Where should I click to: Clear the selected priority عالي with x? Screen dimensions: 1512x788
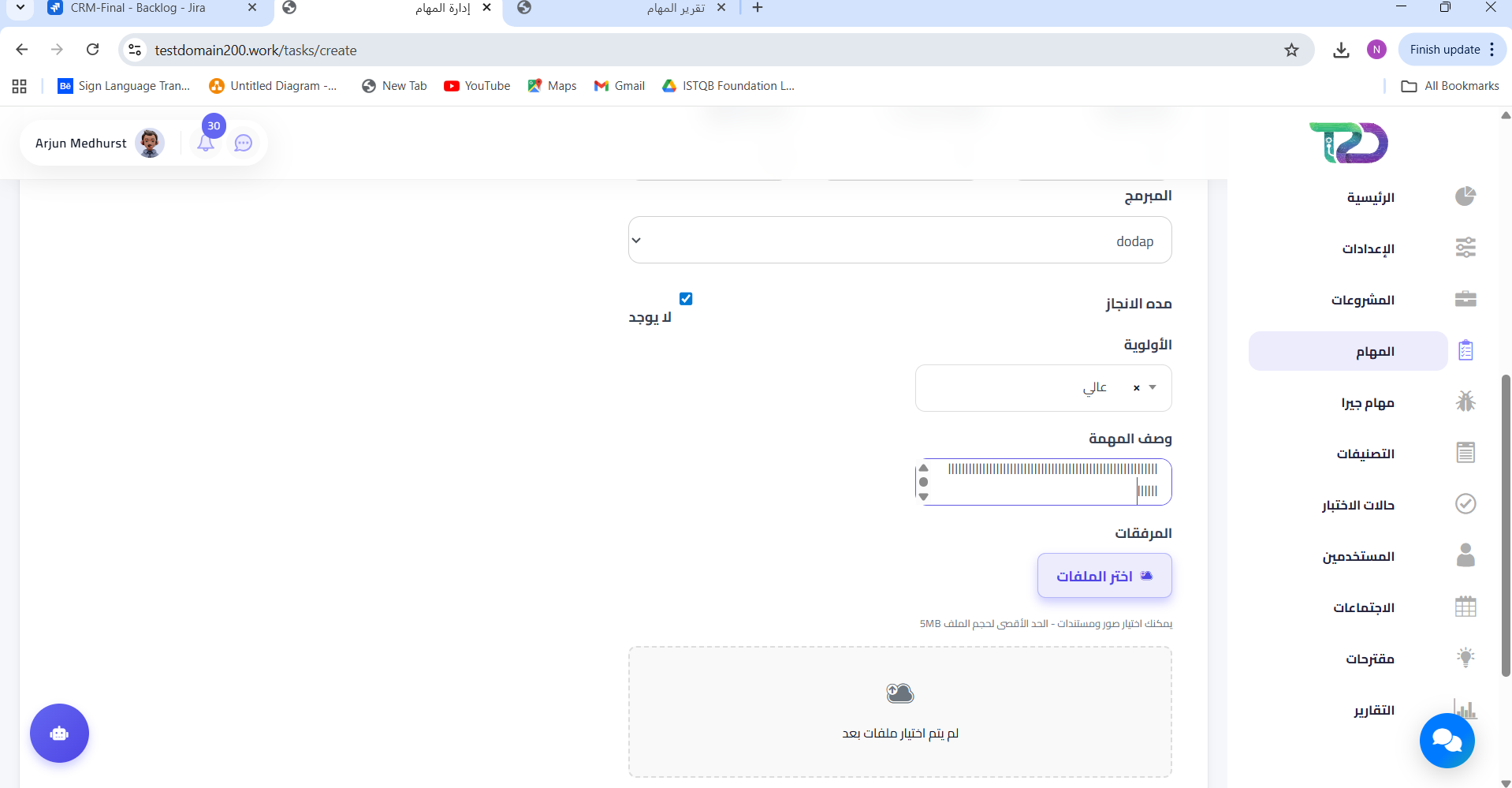(x=1136, y=388)
